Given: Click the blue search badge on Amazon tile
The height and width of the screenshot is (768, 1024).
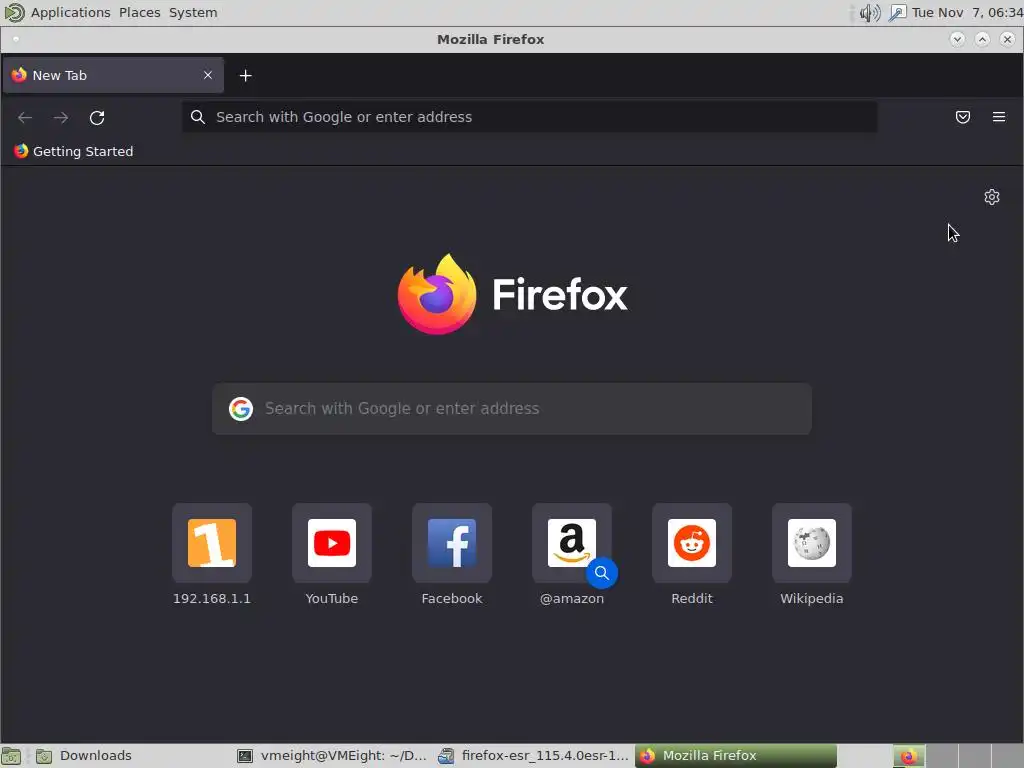Looking at the screenshot, I should [x=601, y=573].
